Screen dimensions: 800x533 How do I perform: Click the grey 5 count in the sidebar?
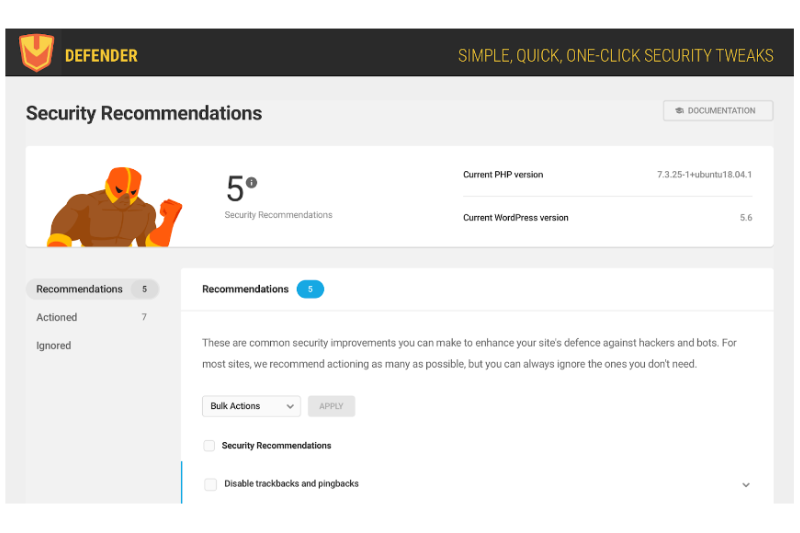click(144, 289)
